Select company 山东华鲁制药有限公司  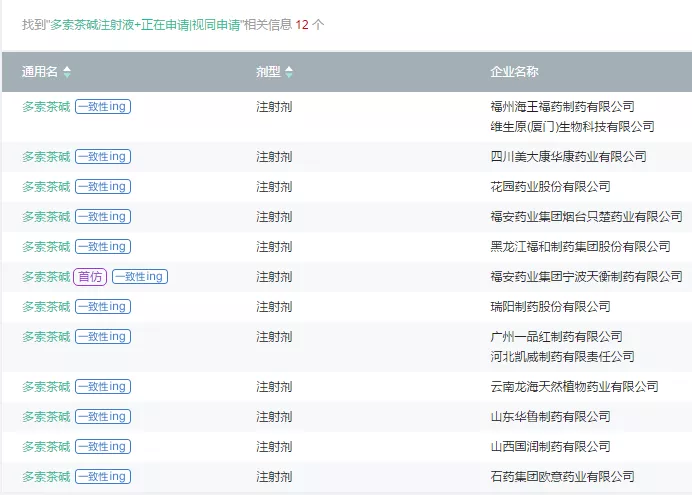coord(550,416)
